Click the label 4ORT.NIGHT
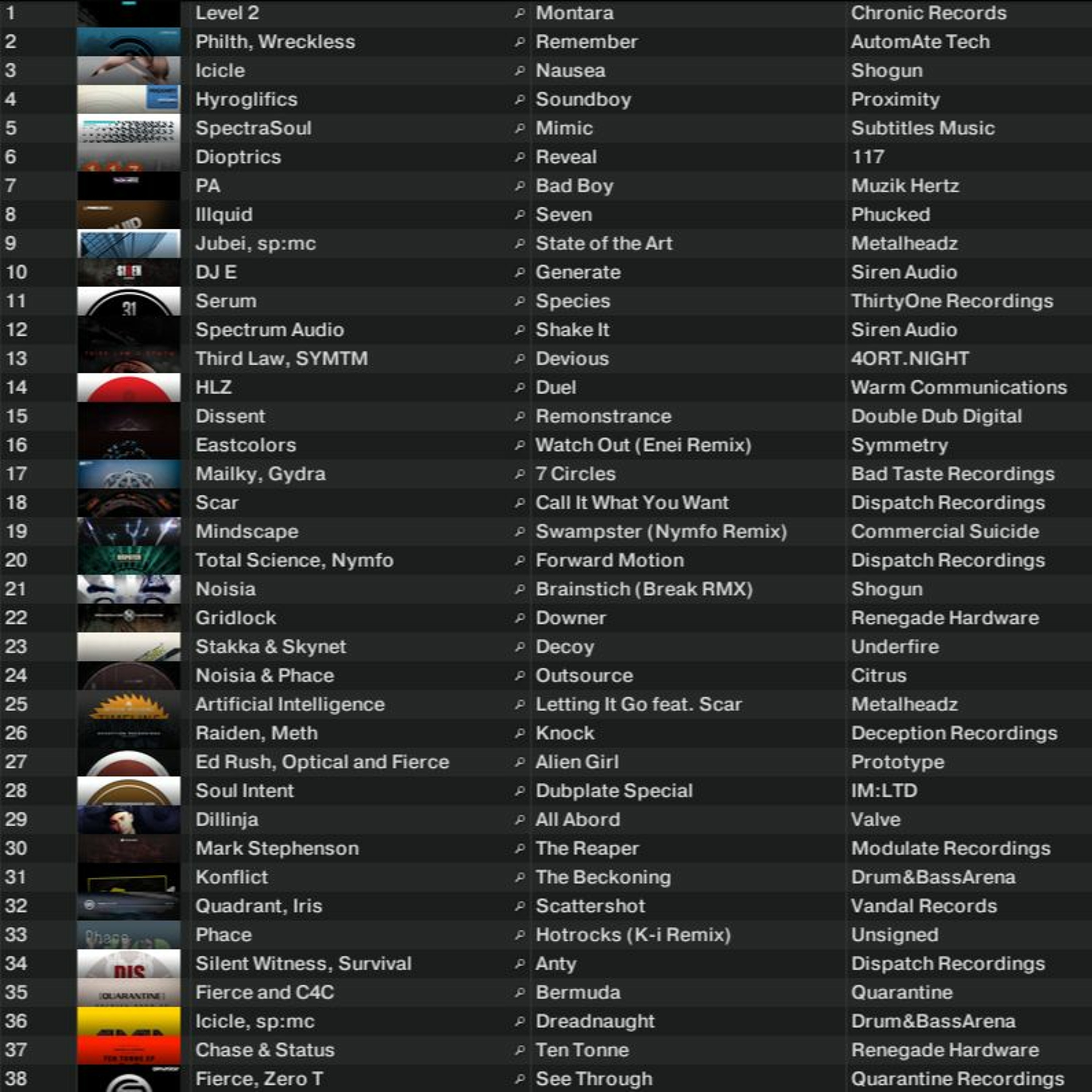This screenshot has width=1092, height=1092. 909,359
